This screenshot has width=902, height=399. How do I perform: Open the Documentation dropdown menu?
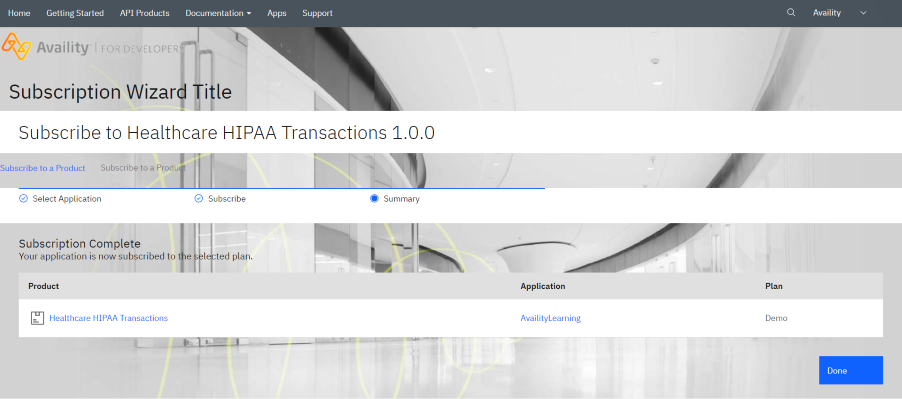[x=218, y=13]
